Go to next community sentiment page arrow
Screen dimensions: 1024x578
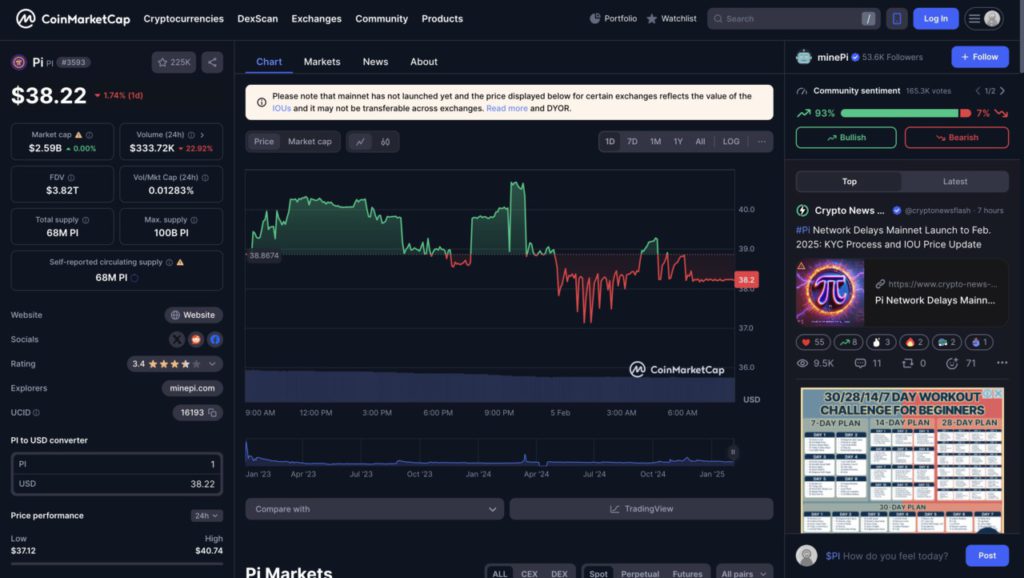tap(1002, 91)
